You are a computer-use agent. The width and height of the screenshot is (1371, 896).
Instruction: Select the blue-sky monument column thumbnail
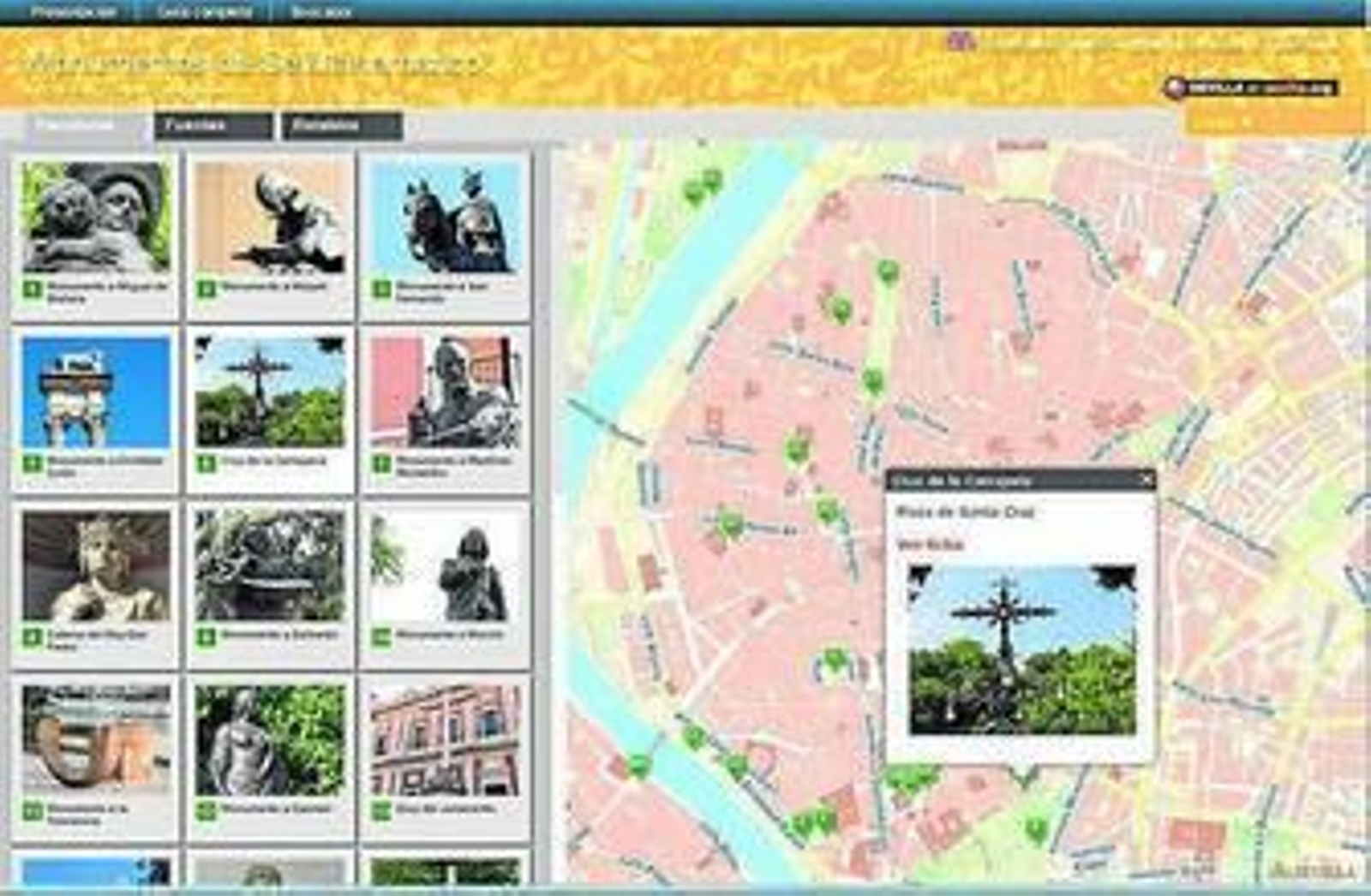click(96, 392)
